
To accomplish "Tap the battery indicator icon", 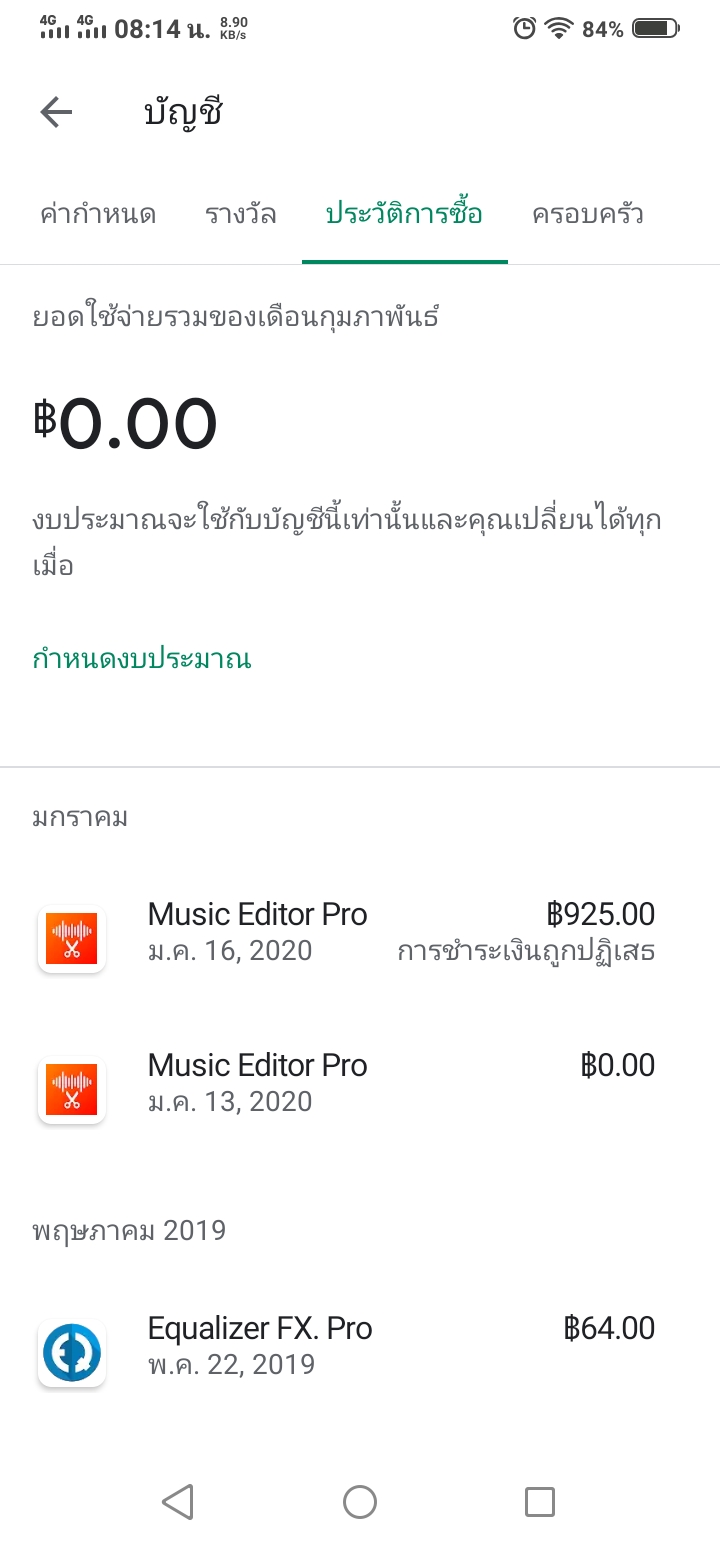I will (x=656, y=28).
